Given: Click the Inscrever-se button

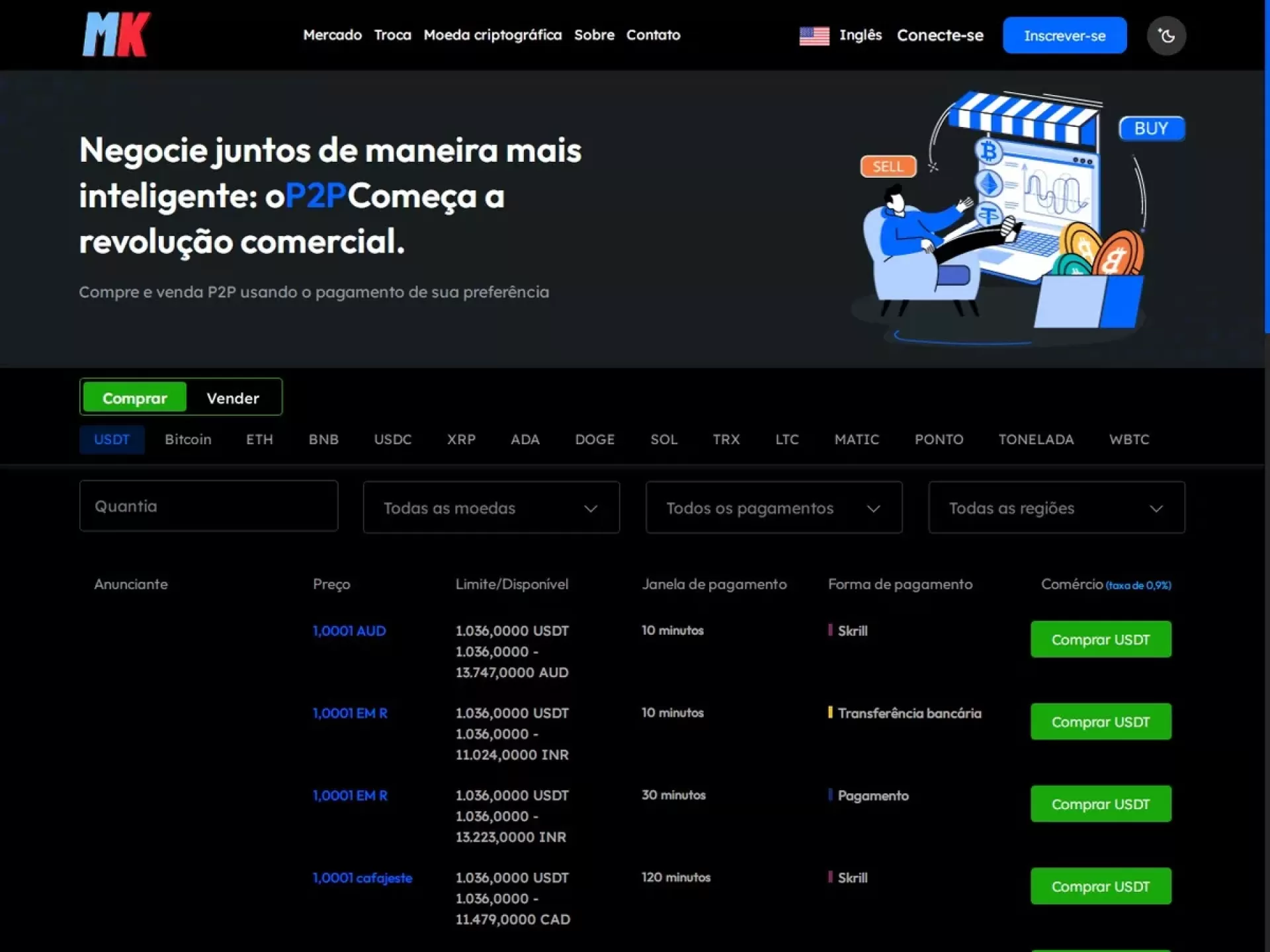Looking at the screenshot, I should tap(1064, 36).
